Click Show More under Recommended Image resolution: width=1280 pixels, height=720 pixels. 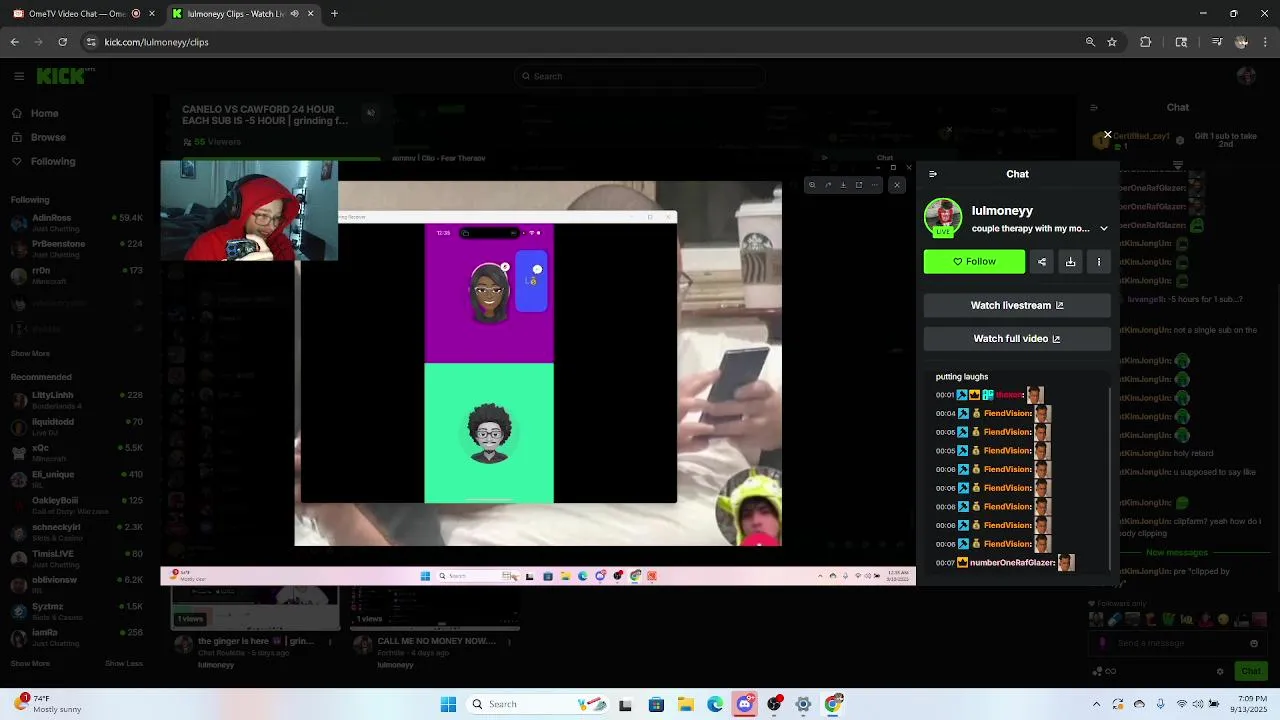30,663
